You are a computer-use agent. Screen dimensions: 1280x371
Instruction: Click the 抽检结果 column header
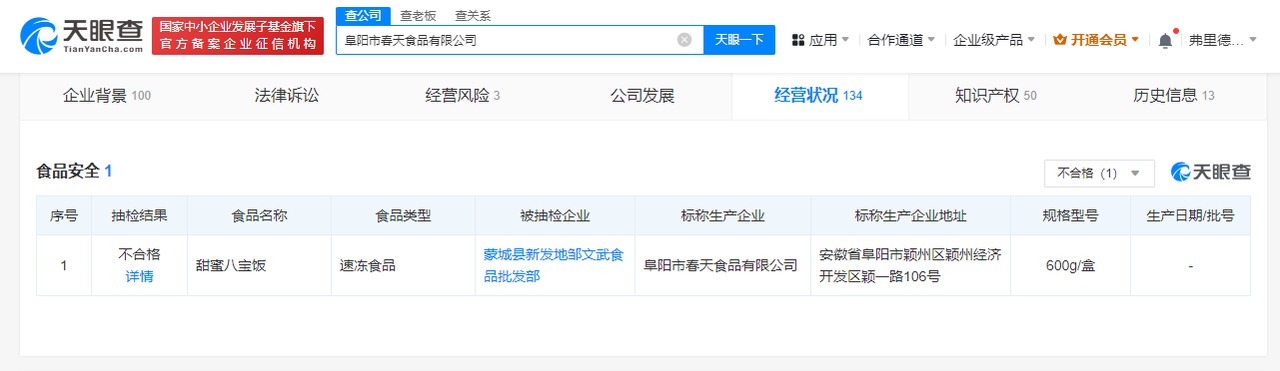(x=139, y=216)
